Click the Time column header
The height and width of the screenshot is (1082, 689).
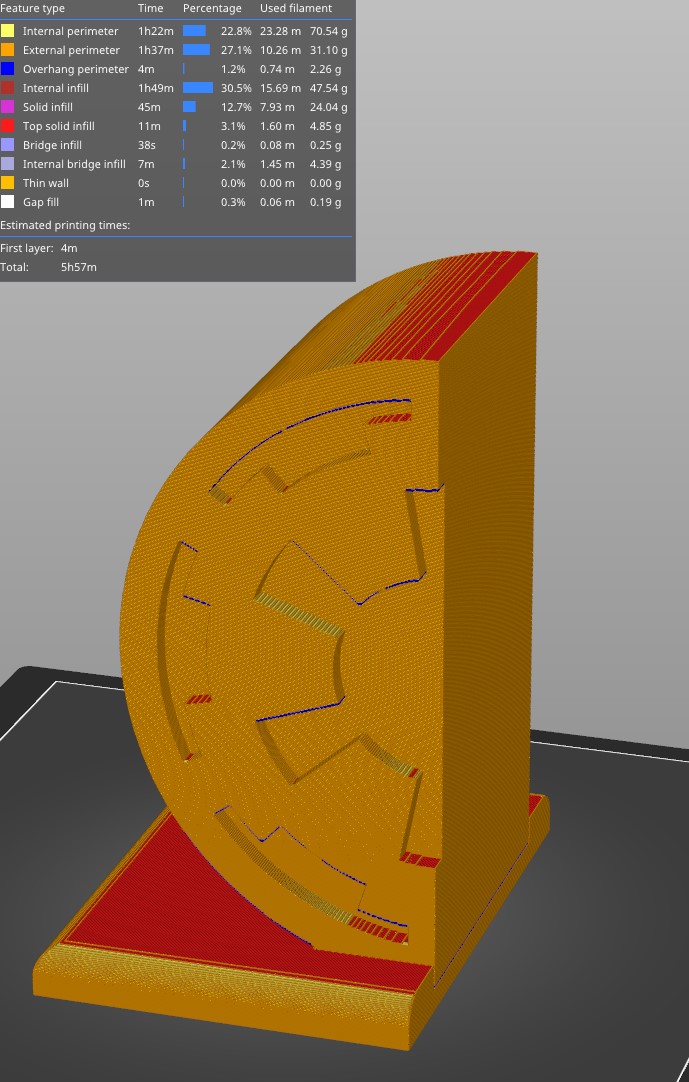click(x=151, y=8)
